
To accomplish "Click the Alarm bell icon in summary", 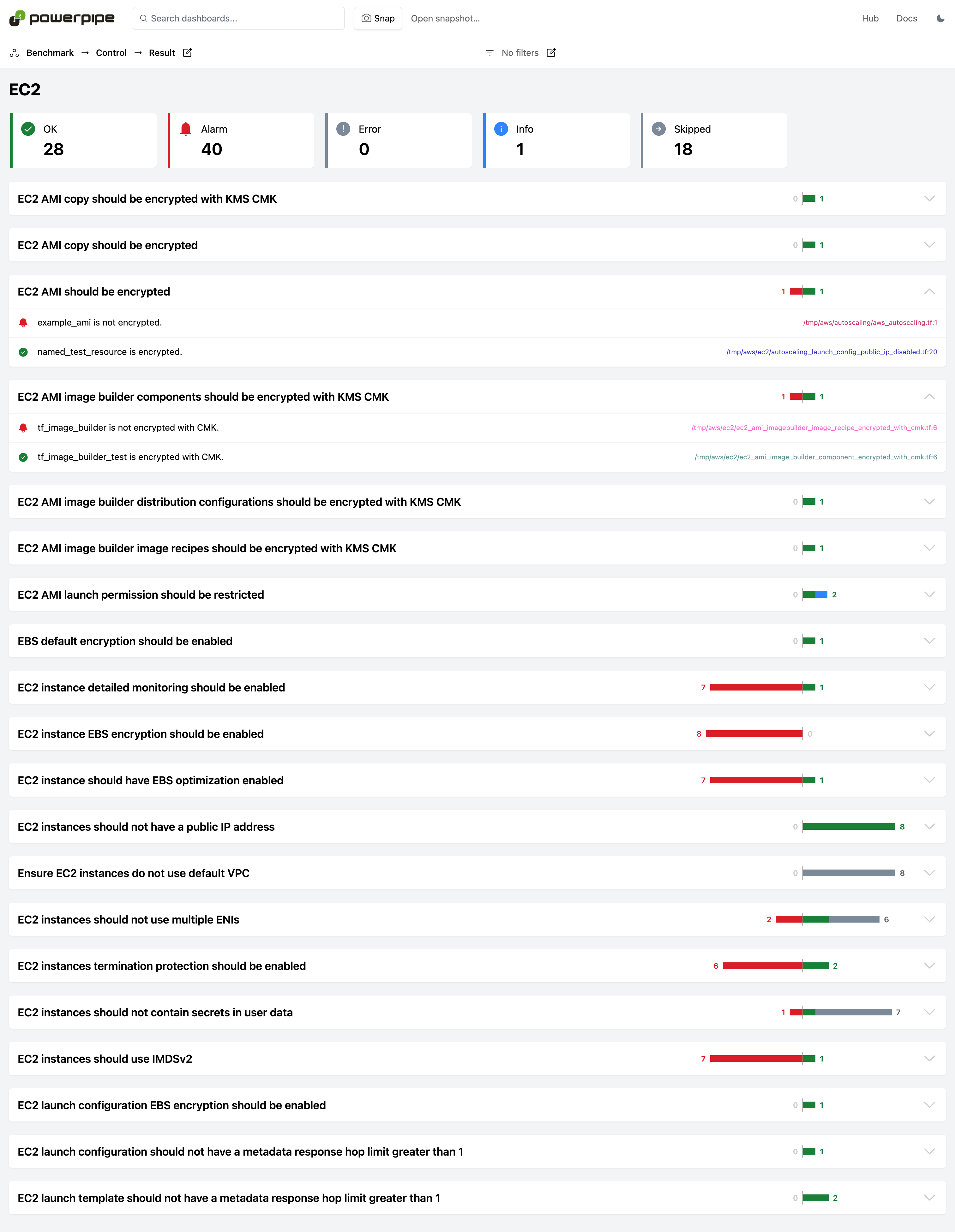I will pos(186,129).
